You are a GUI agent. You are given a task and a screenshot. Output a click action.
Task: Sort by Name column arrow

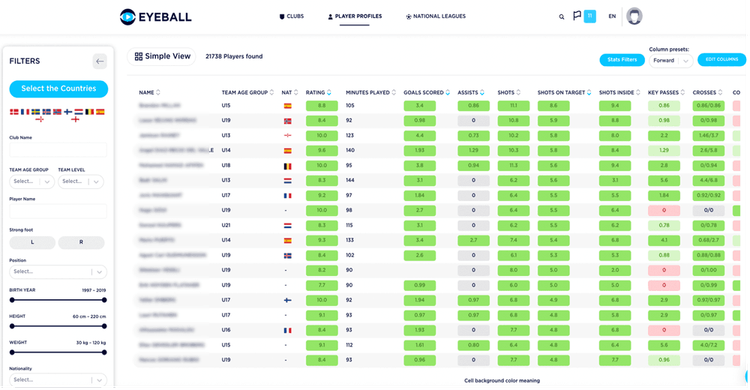tap(158, 93)
